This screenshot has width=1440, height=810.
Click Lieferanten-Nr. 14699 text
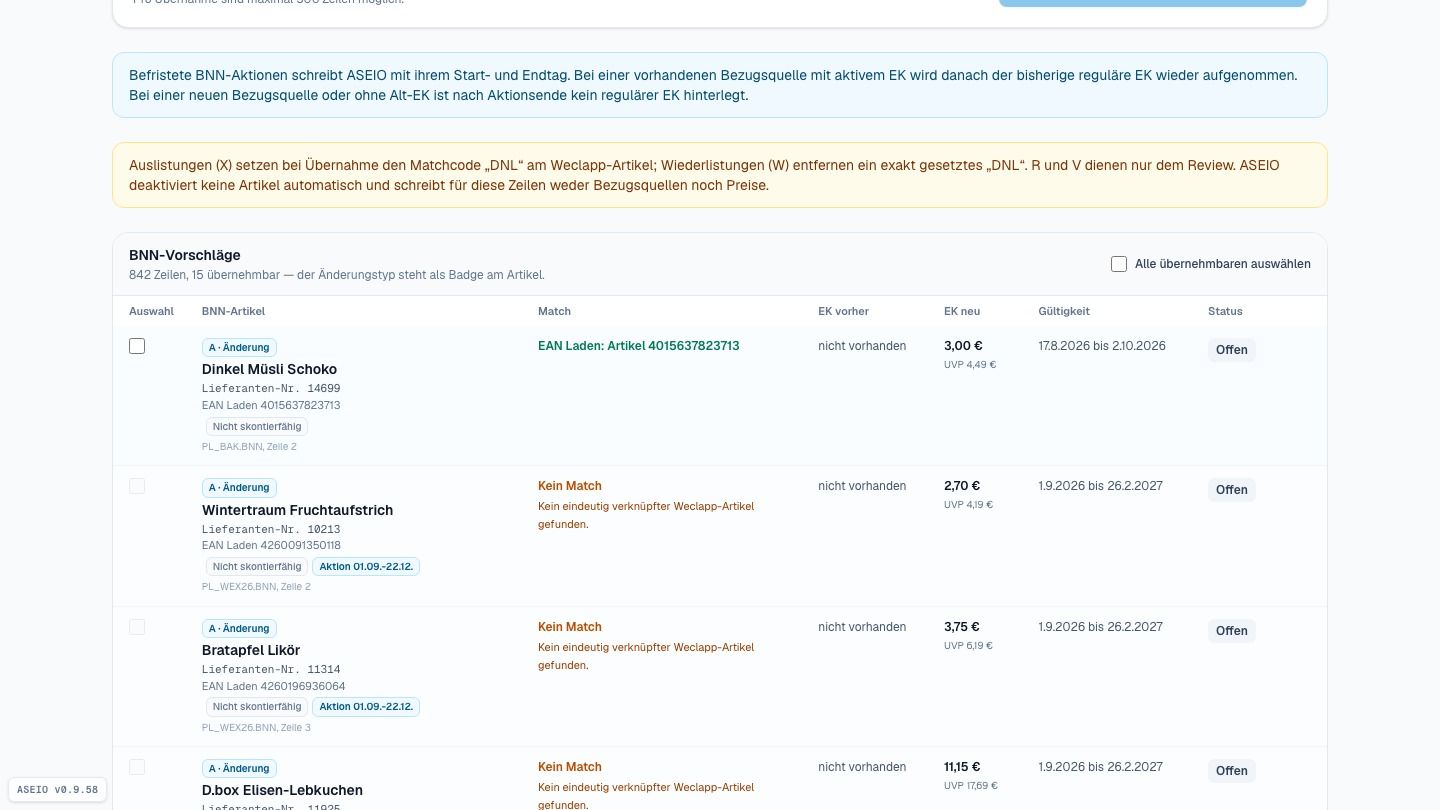tap(271, 388)
